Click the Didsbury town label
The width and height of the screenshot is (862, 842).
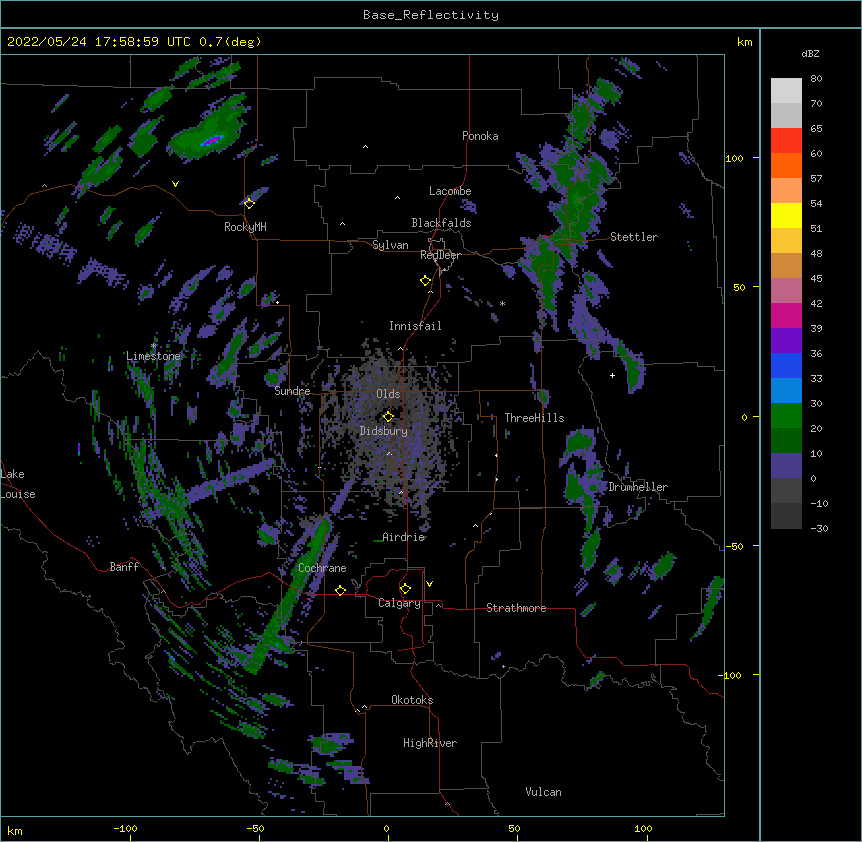pyautogui.click(x=384, y=431)
